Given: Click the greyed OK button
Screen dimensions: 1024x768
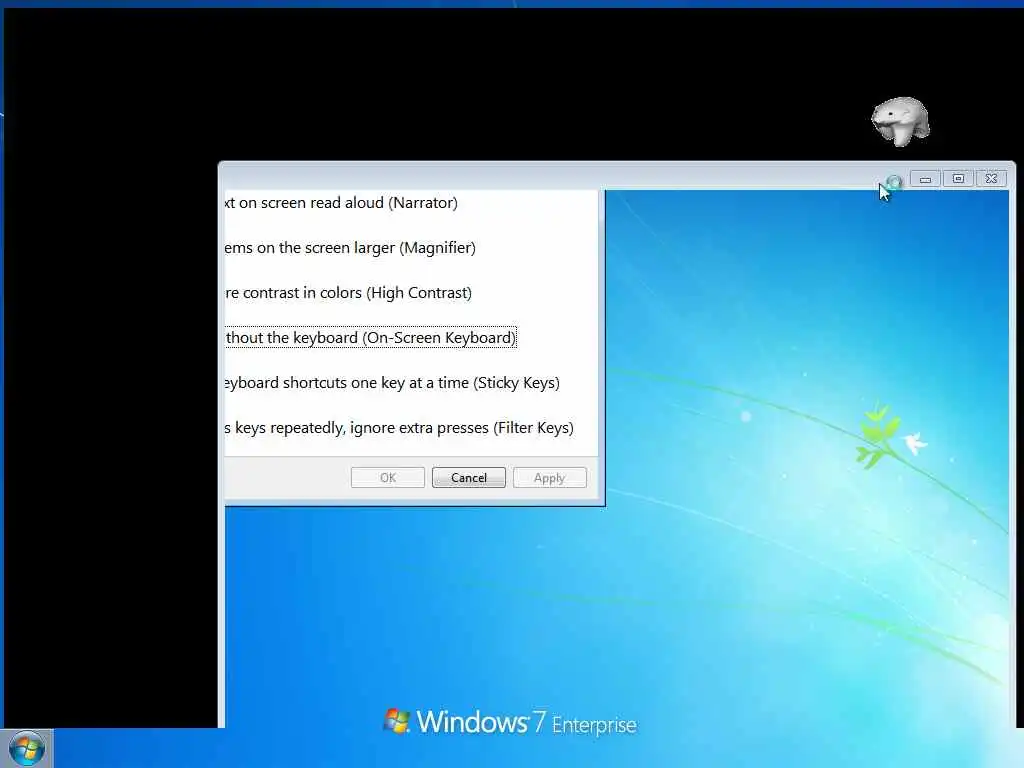Looking at the screenshot, I should pyautogui.click(x=387, y=477).
